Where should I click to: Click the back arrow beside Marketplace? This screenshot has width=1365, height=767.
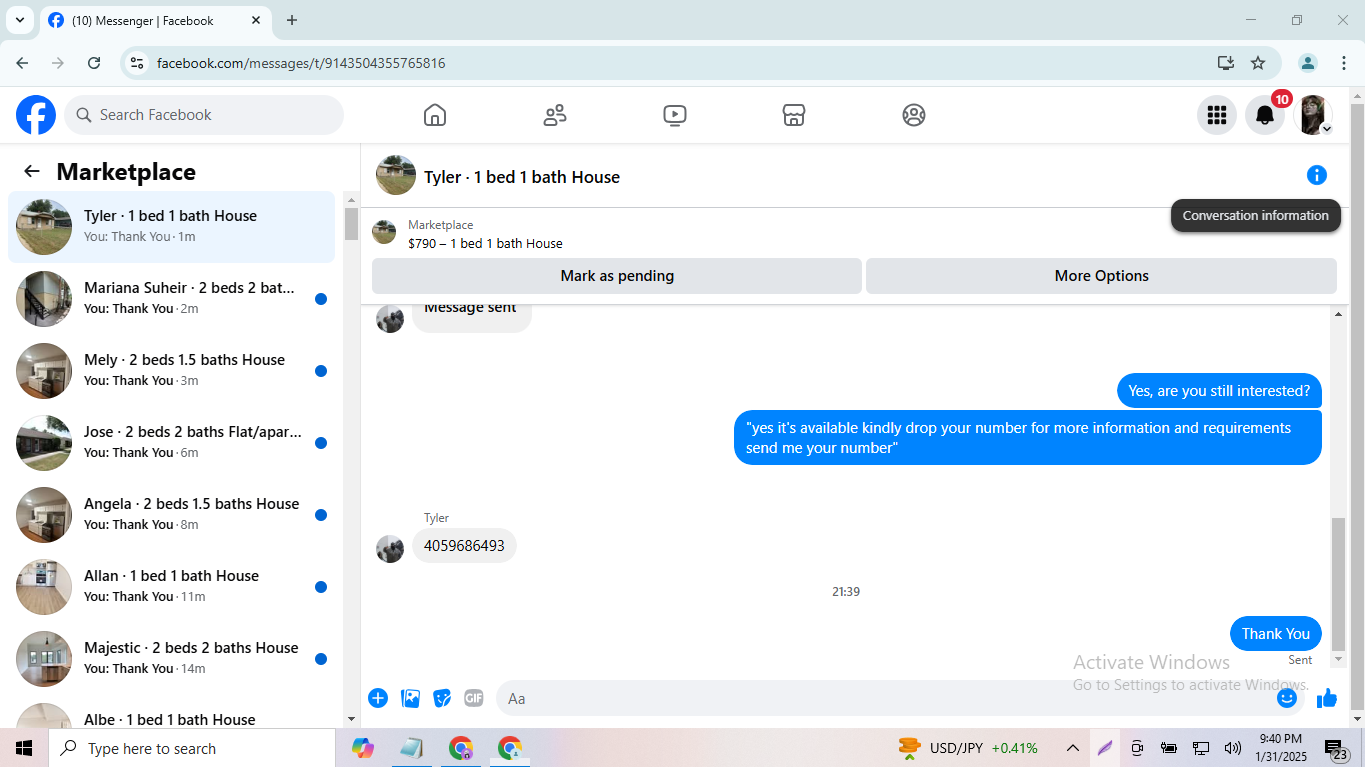click(32, 171)
